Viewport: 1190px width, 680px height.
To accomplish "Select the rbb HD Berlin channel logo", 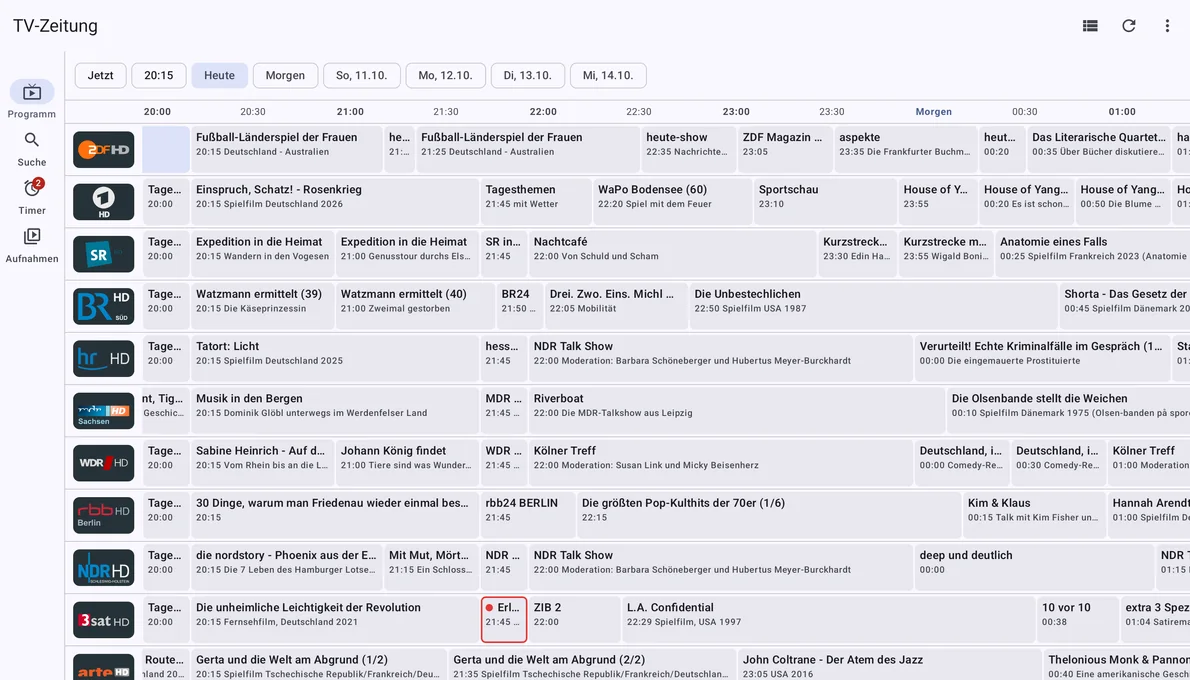I will tap(104, 516).
